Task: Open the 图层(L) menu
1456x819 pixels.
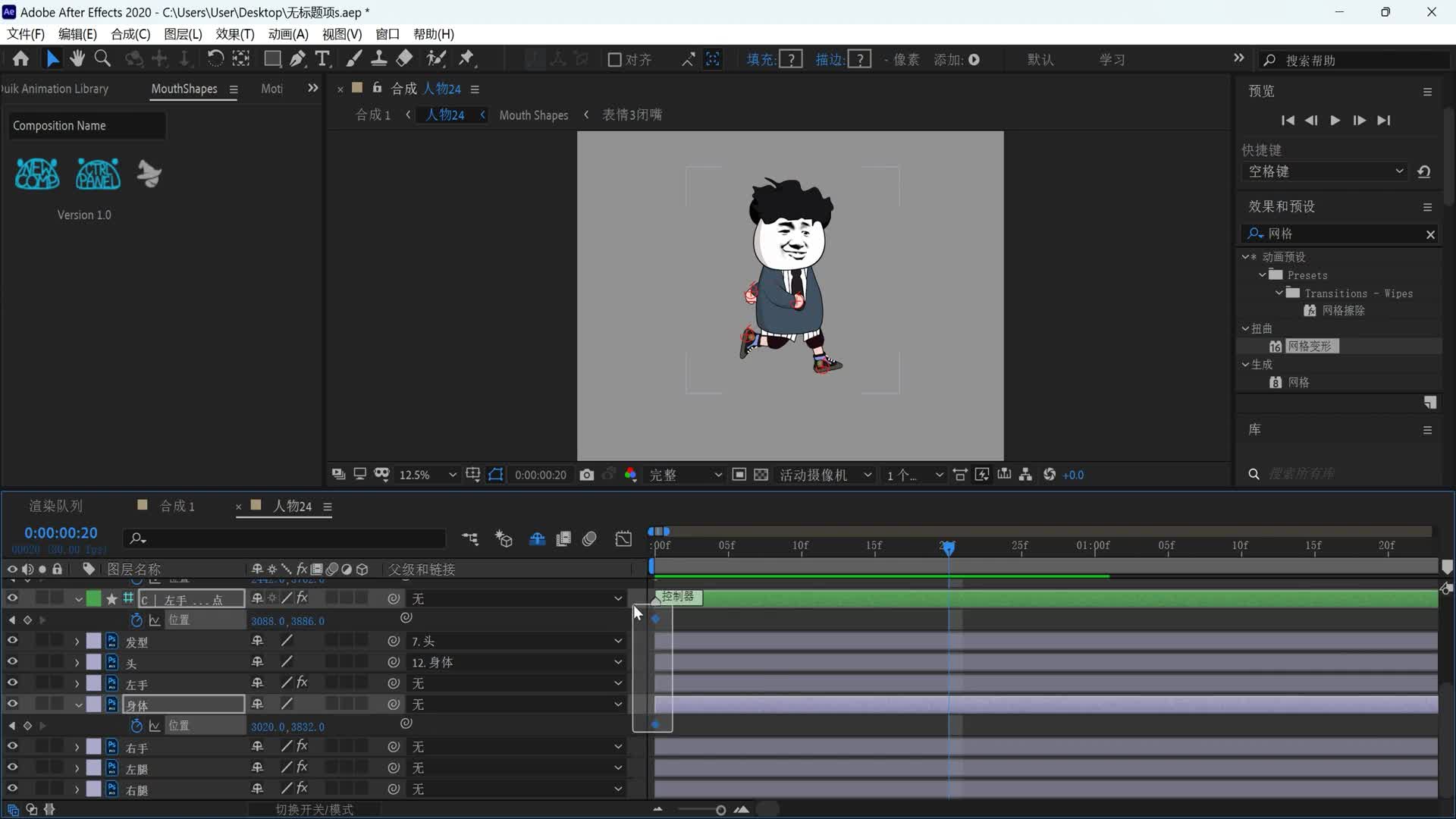Action: point(183,34)
